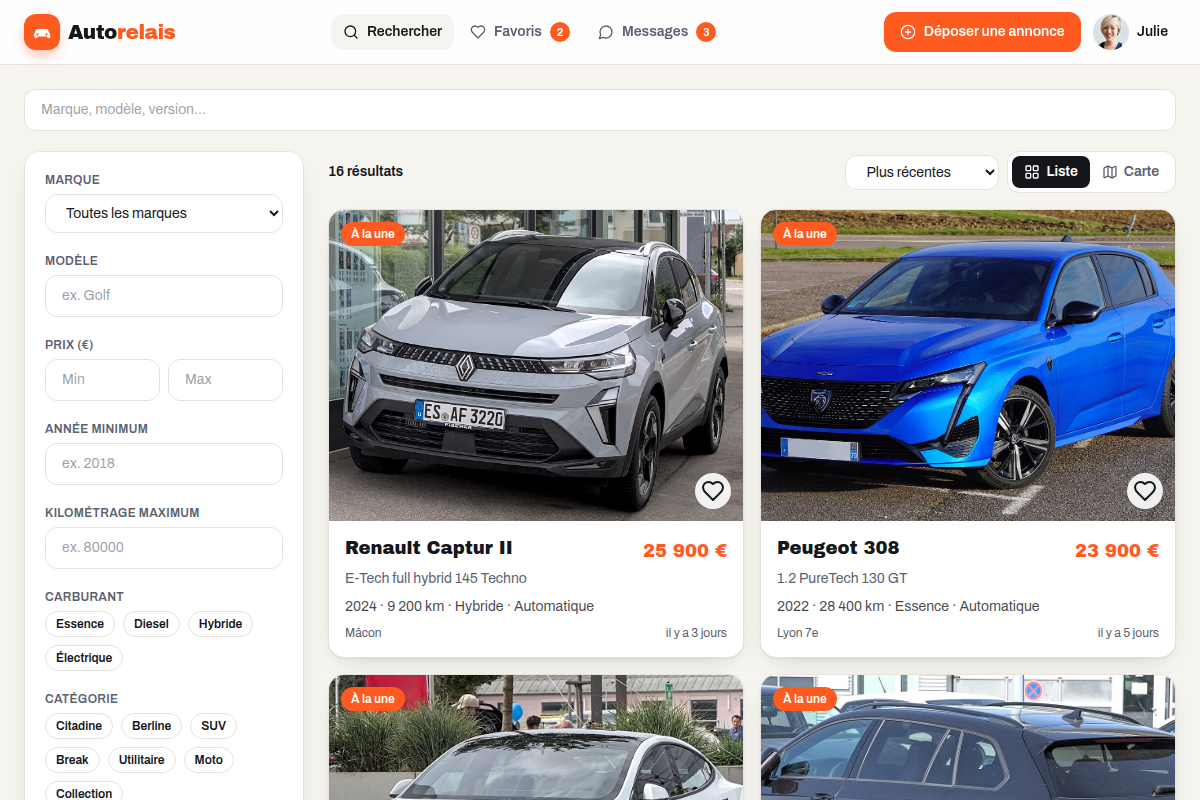This screenshot has height=800, width=1200.
Task: Click the 16 résultats count
Action: (x=366, y=172)
